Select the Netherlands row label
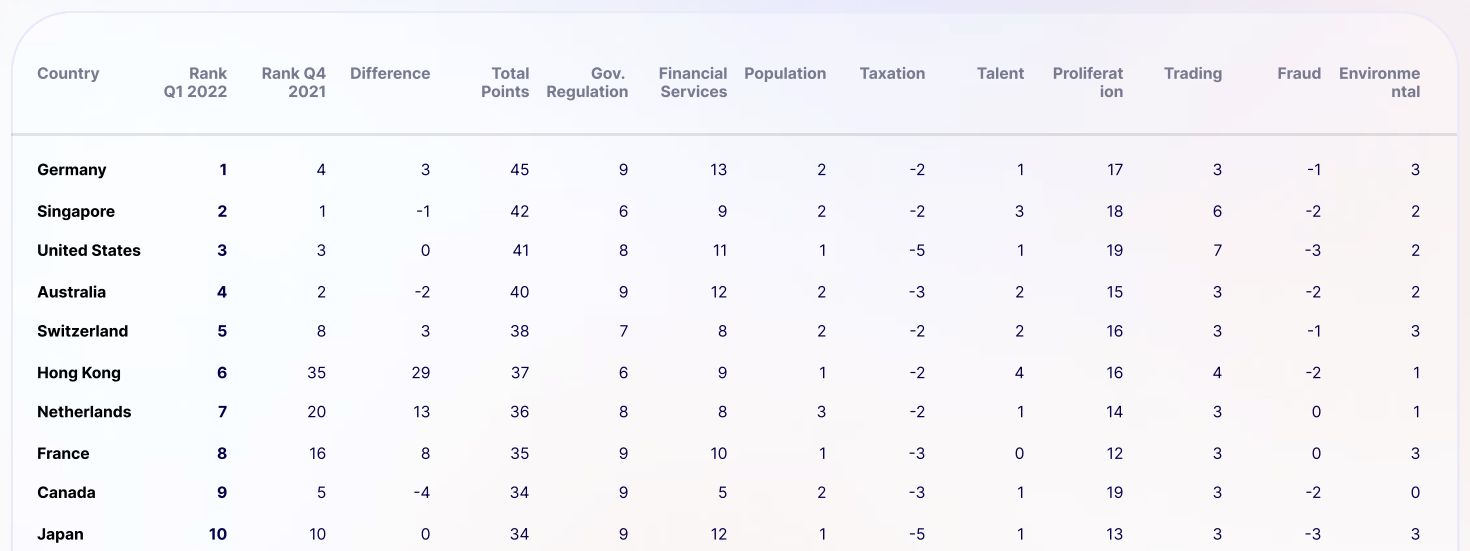Viewport: 1470px width, 551px height. coord(84,412)
